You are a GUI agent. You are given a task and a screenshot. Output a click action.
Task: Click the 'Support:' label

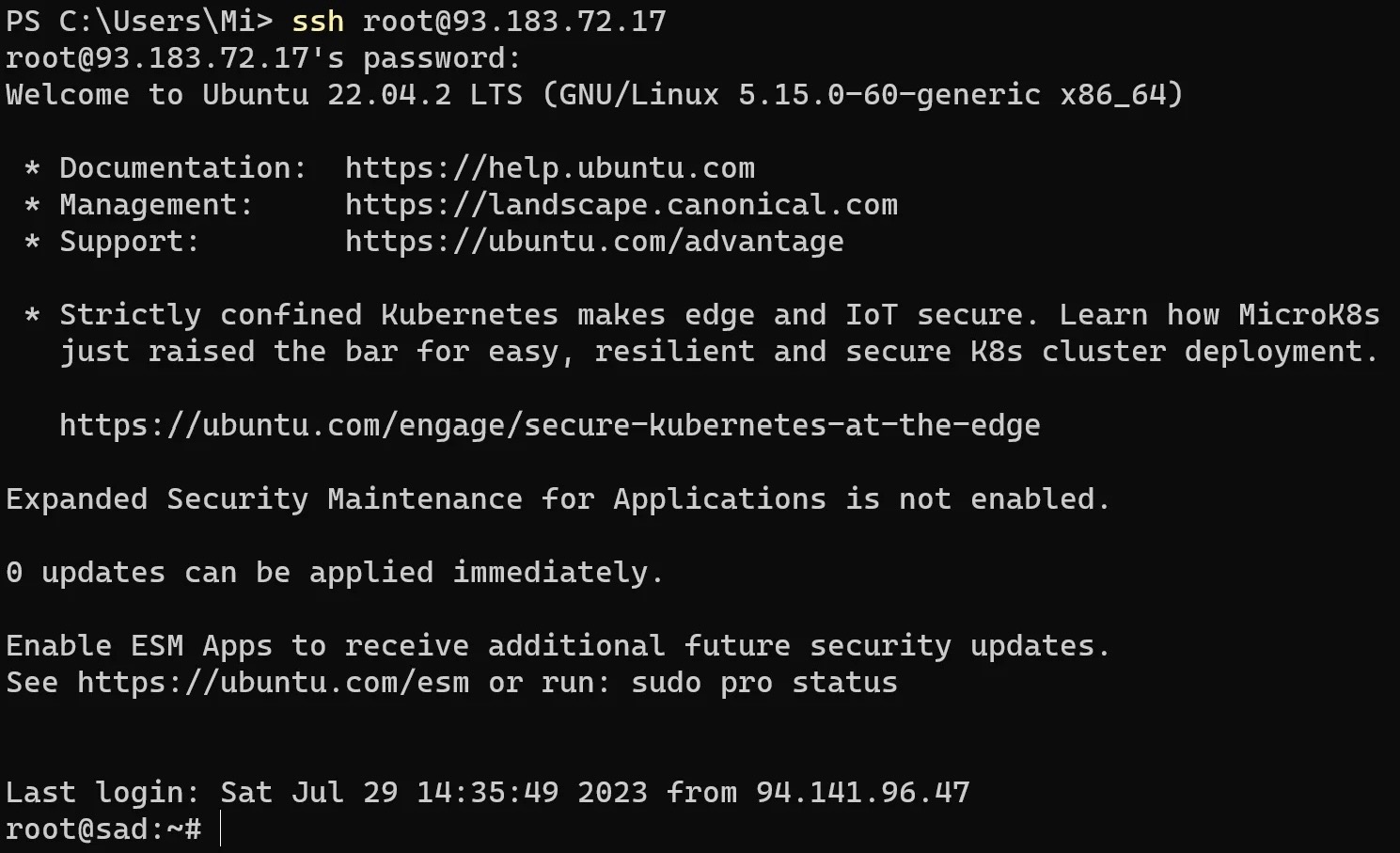[x=129, y=242]
